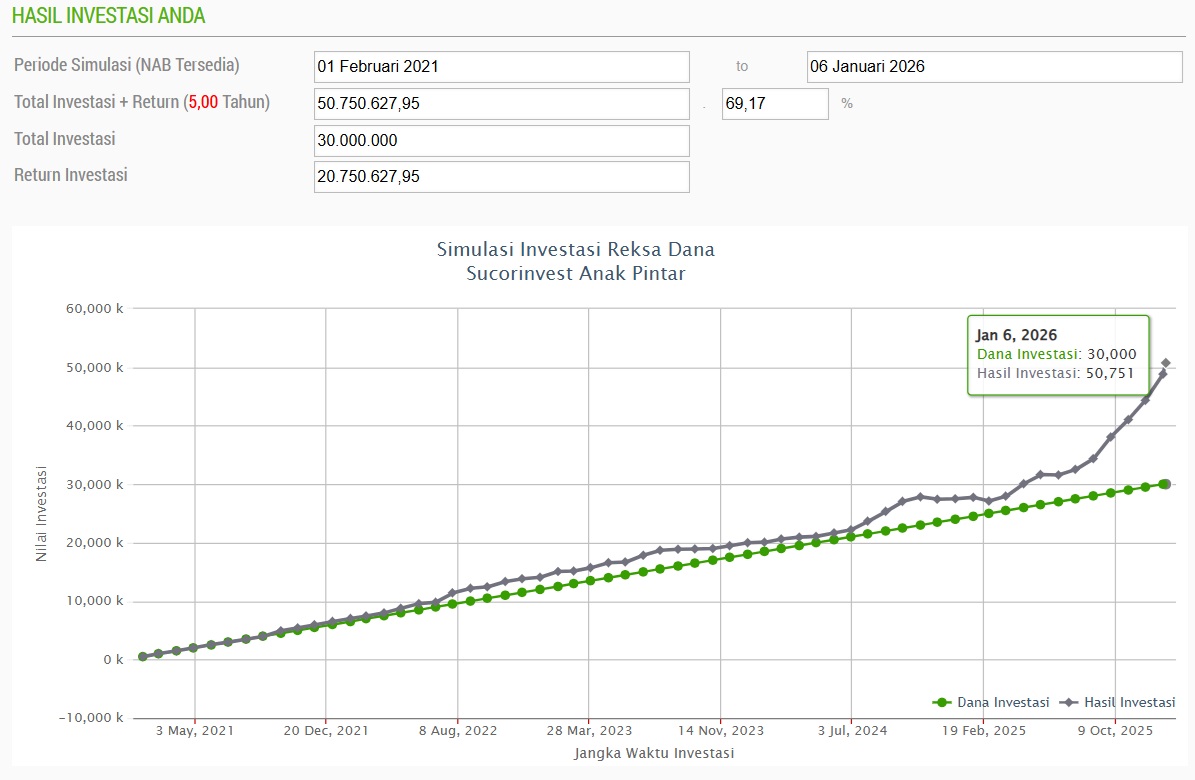The image size is (1195, 780).
Task: Click the tooltip line Dana Investasi: 30,000
Action: pos(1056,354)
